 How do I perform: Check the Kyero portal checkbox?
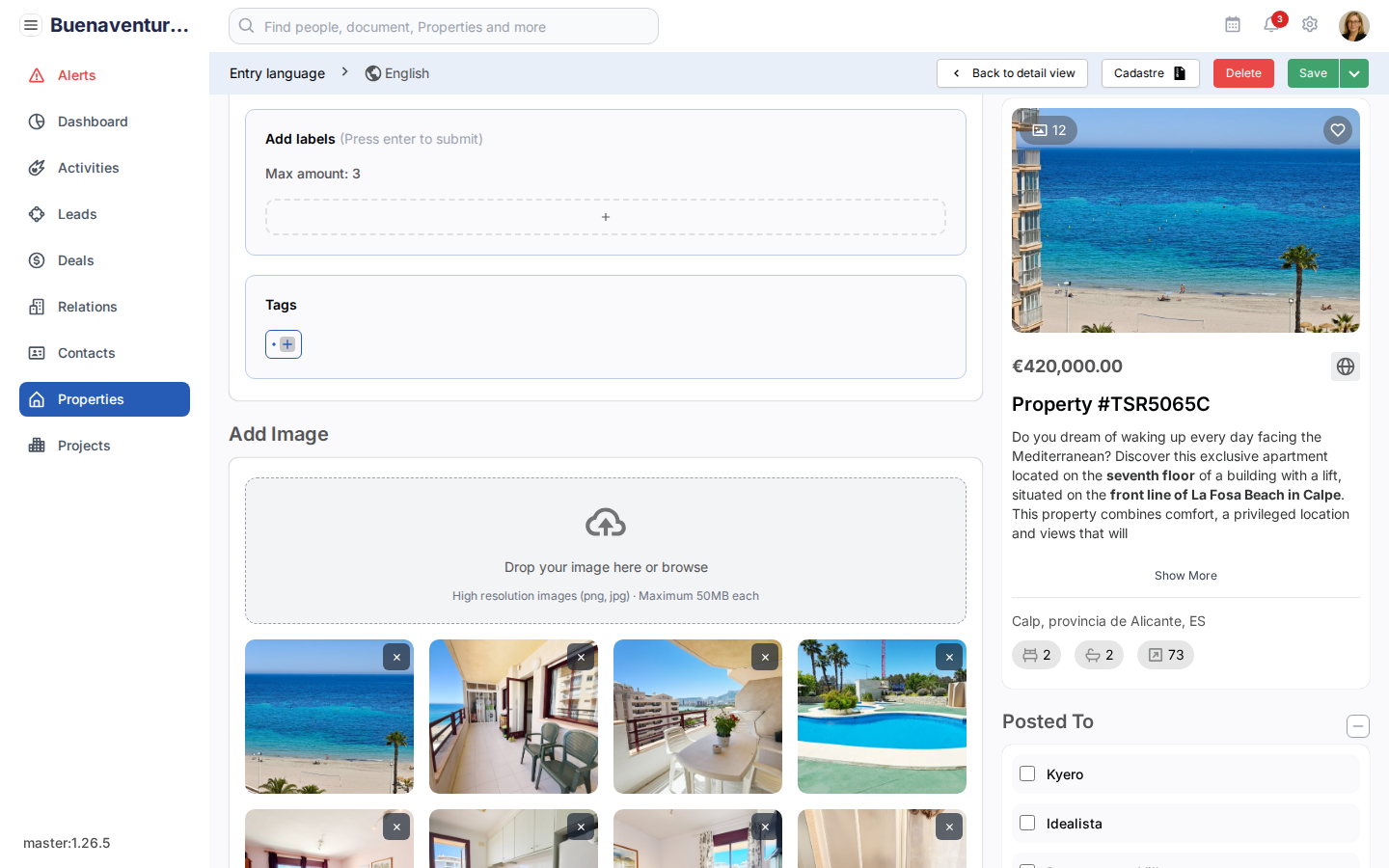1027,773
